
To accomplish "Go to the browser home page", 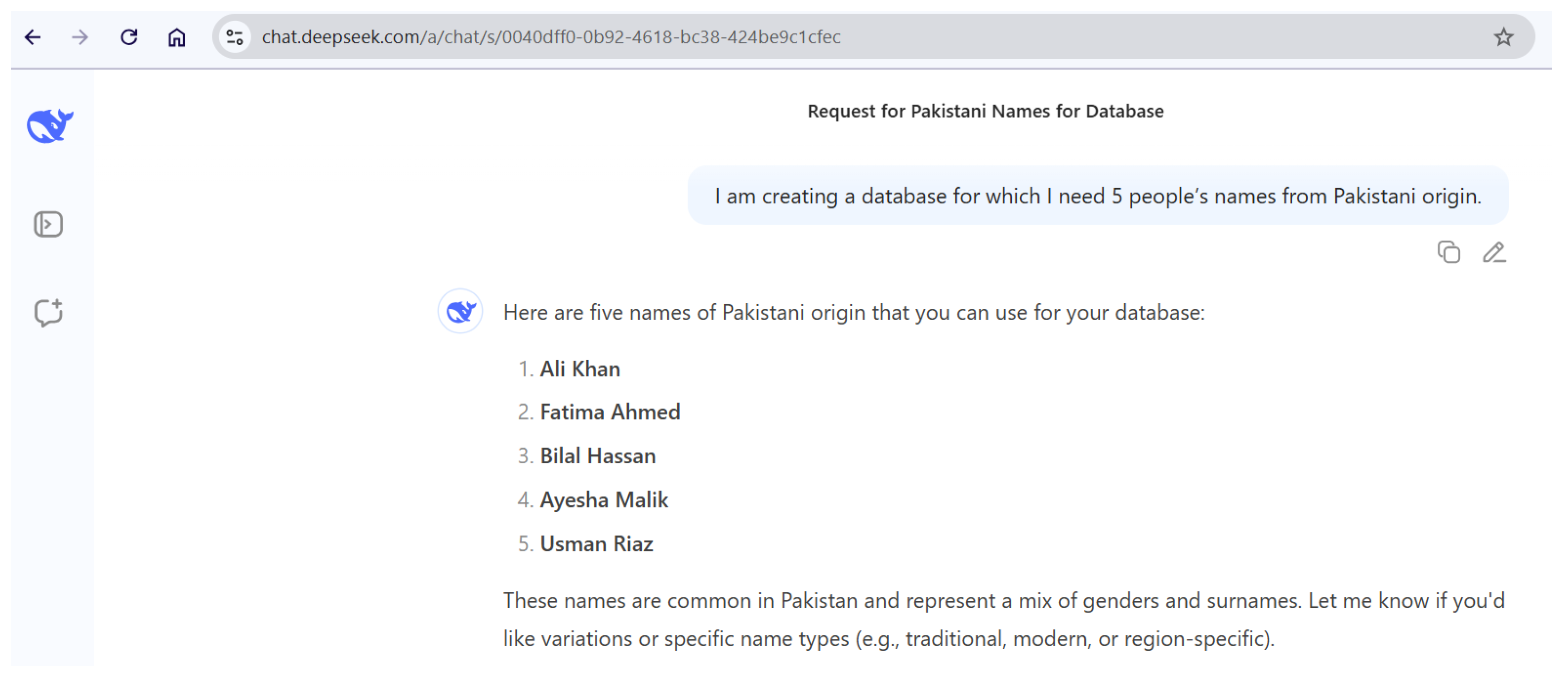I will pyautogui.click(x=176, y=37).
